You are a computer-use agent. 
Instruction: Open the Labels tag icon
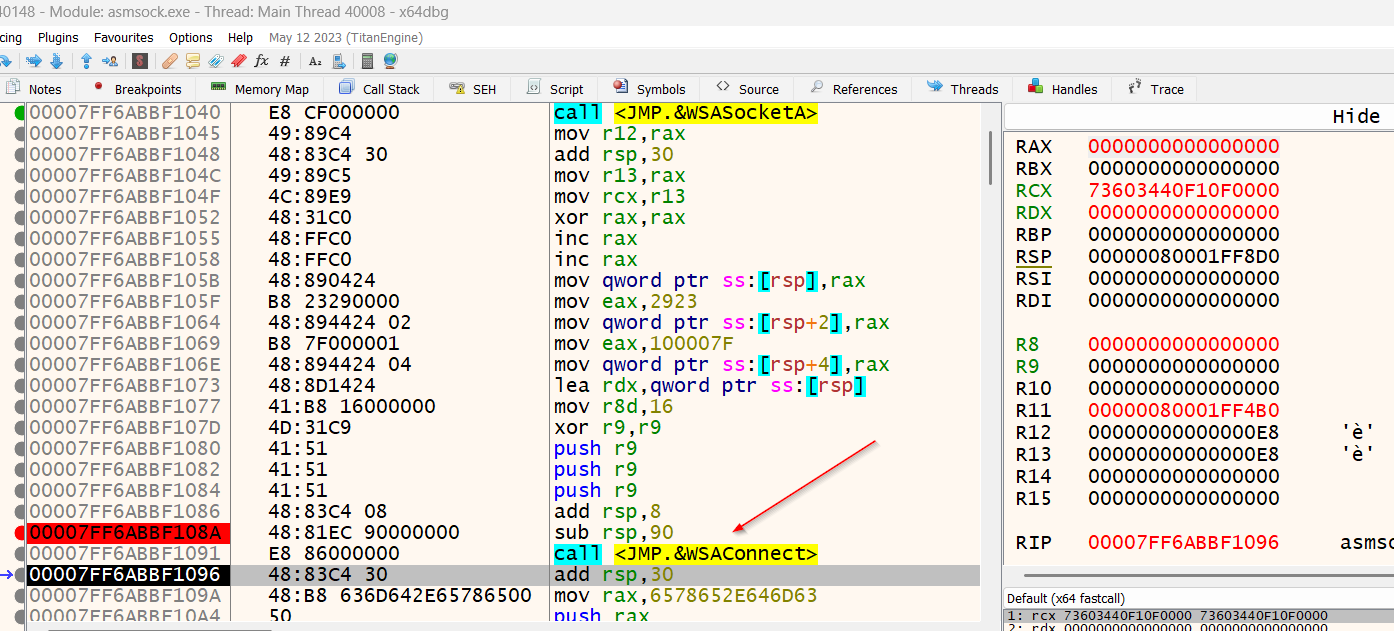pyautogui.click(x=216, y=61)
